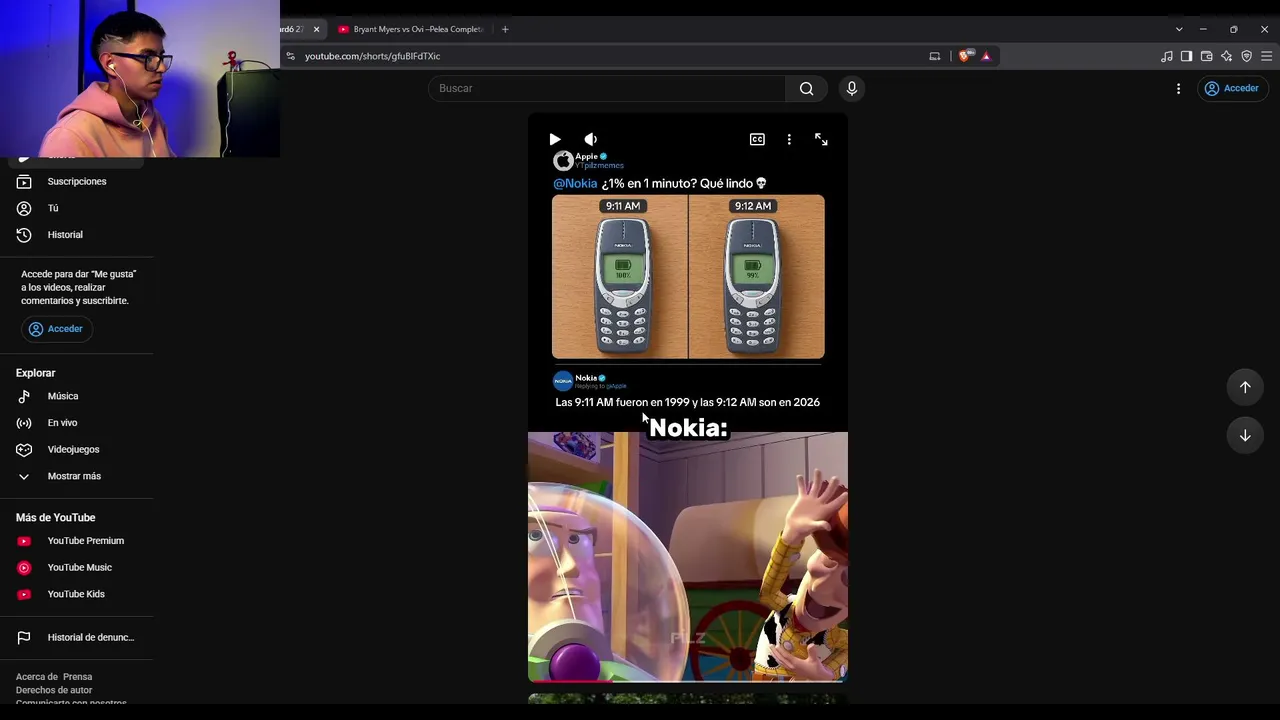Open the Leo AI sparkle icon
Viewport: 1280px width, 720px height.
point(1226,56)
